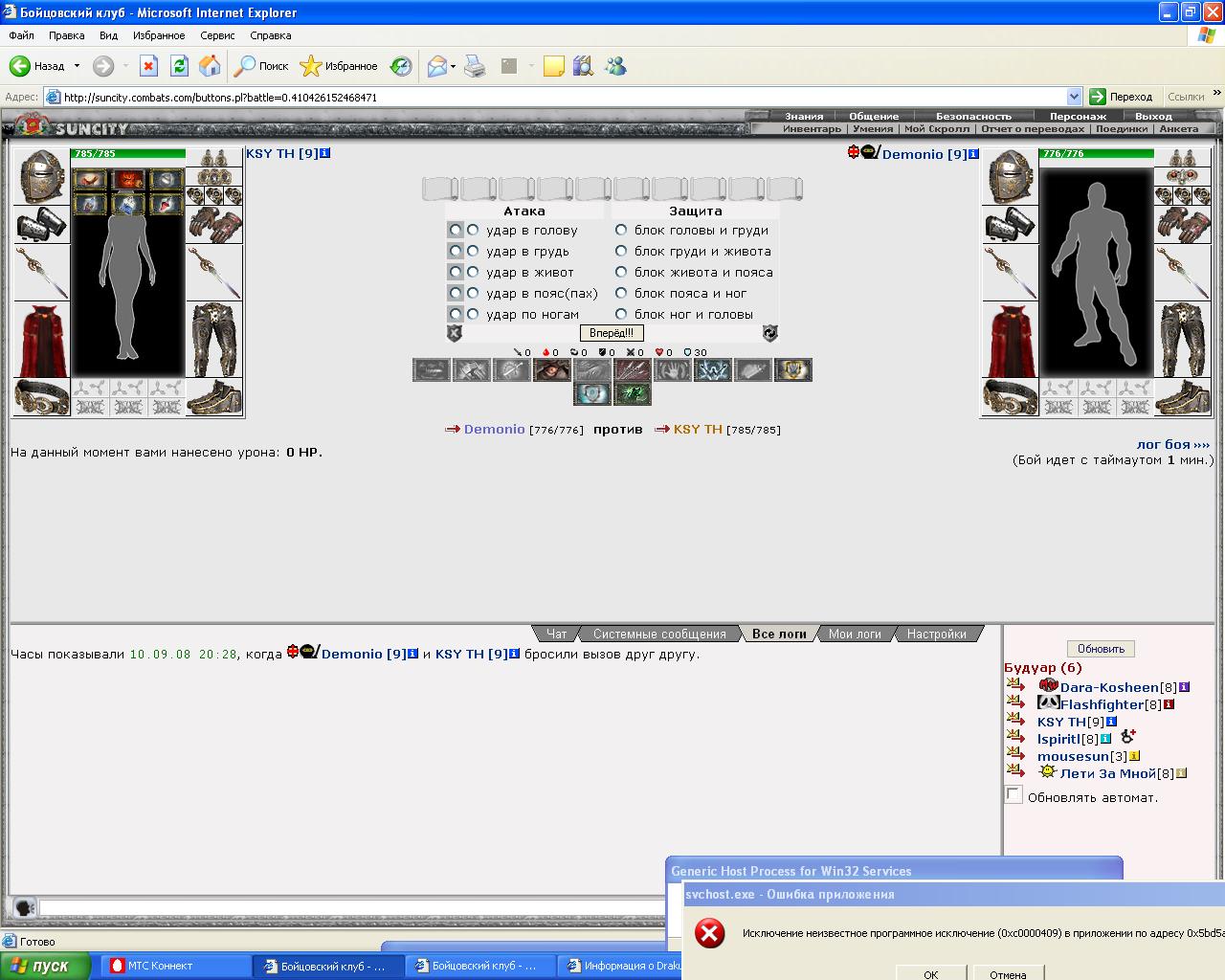The width and height of the screenshot is (1225, 980).
Task: Click KSY TH's gloves item slot
Action: (214, 225)
